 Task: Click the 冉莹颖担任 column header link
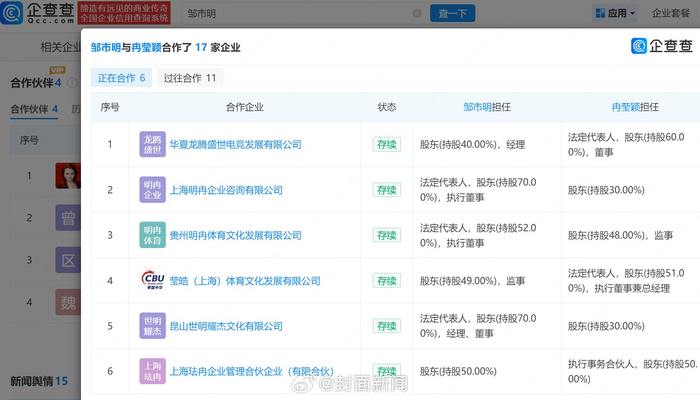click(635, 107)
